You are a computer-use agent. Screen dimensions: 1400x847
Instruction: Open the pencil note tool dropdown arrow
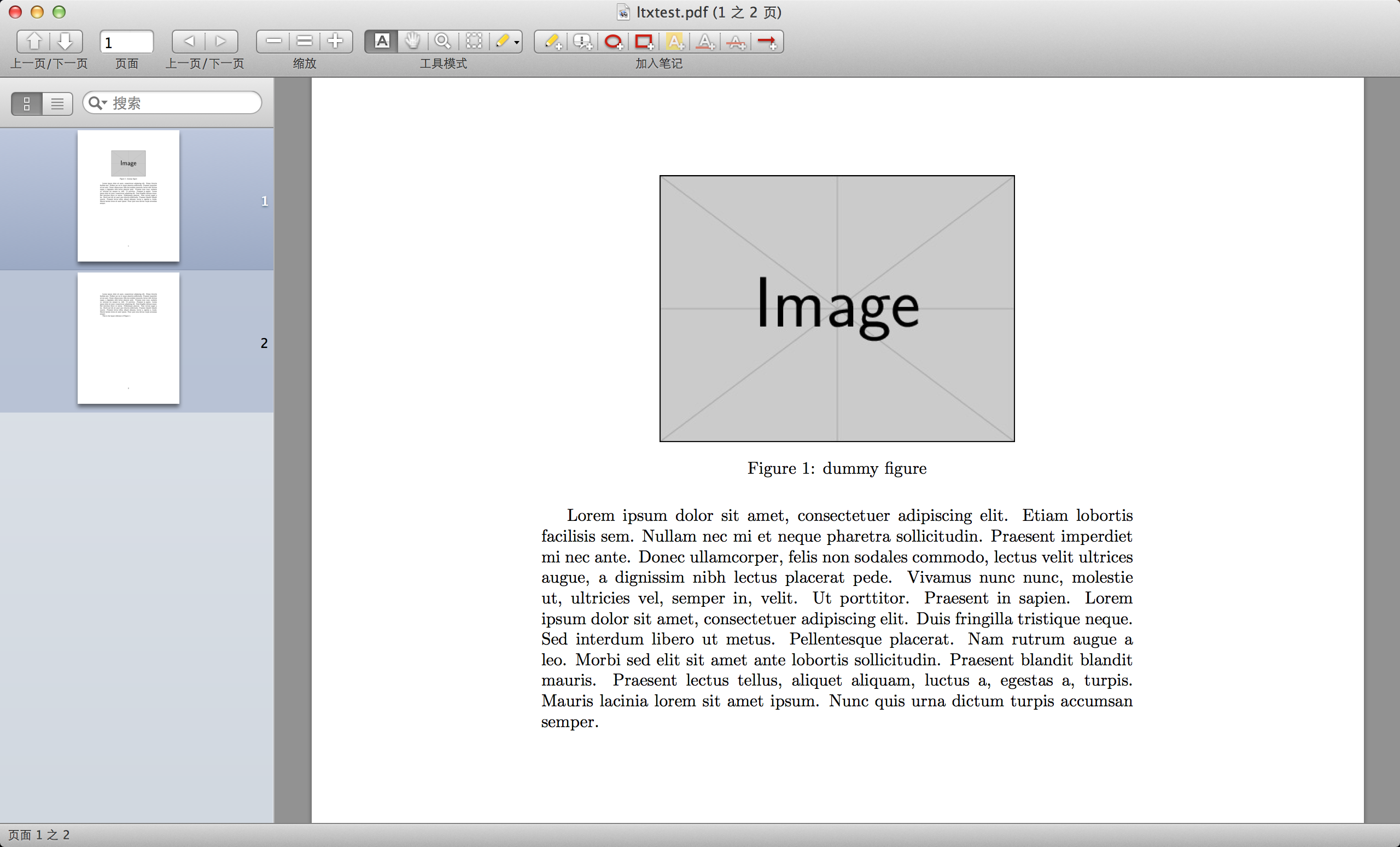(x=516, y=43)
